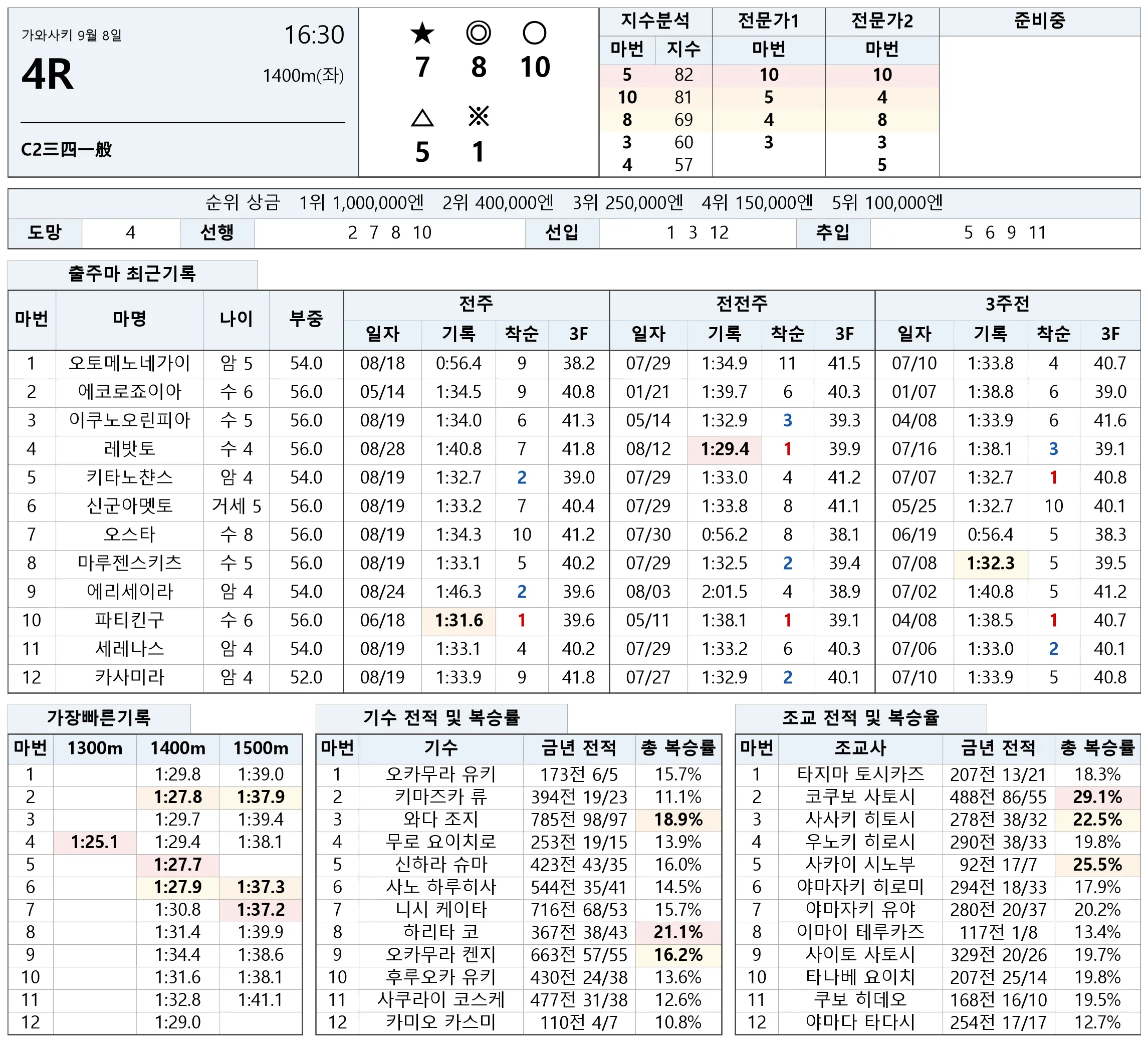Select jockey 하리타 코 row
1148x1057 pixels.
[x=519, y=933]
